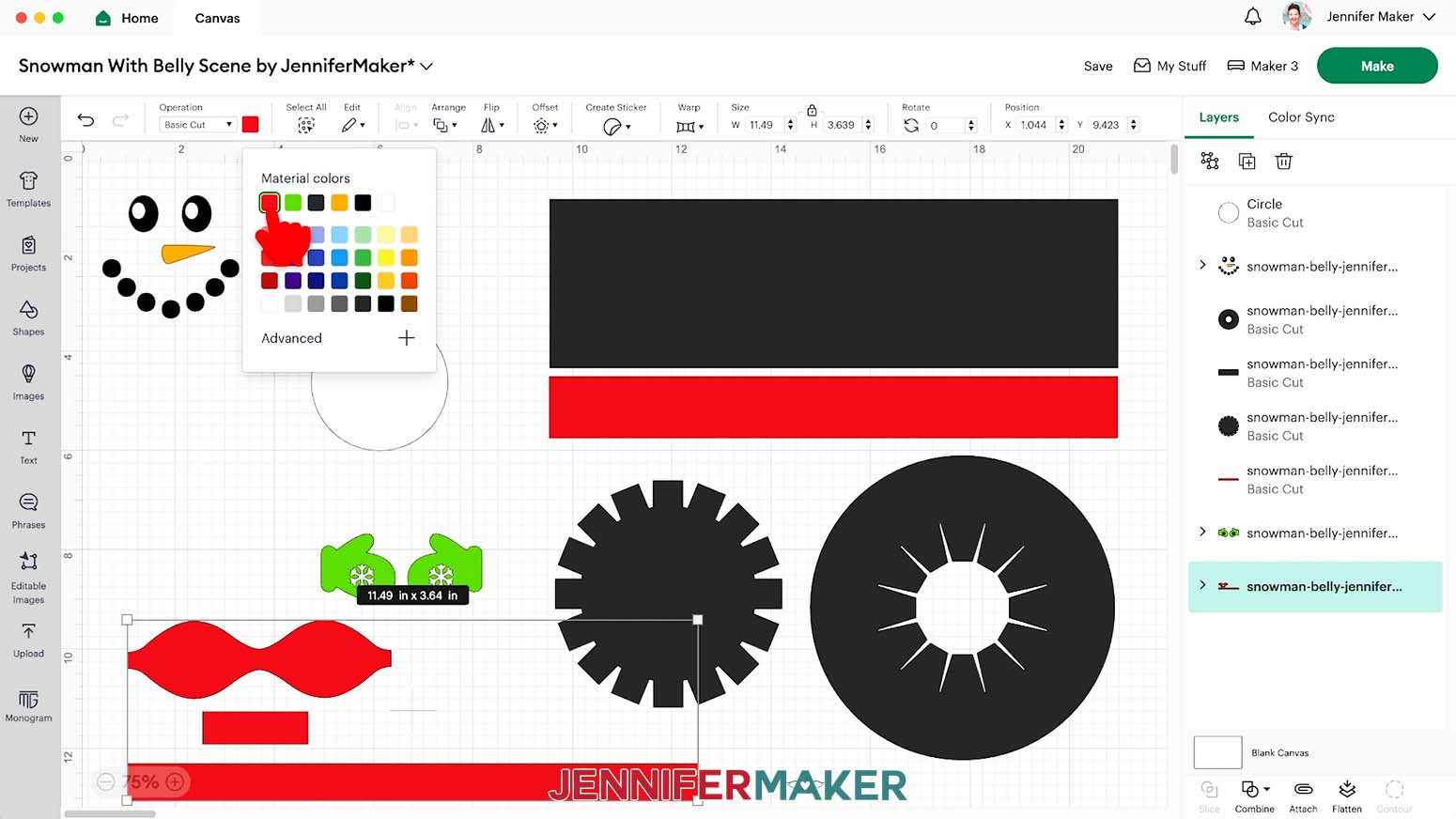Click the Home icon
Image resolution: width=1456 pixels, height=819 pixels.
(x=103, y=18)
